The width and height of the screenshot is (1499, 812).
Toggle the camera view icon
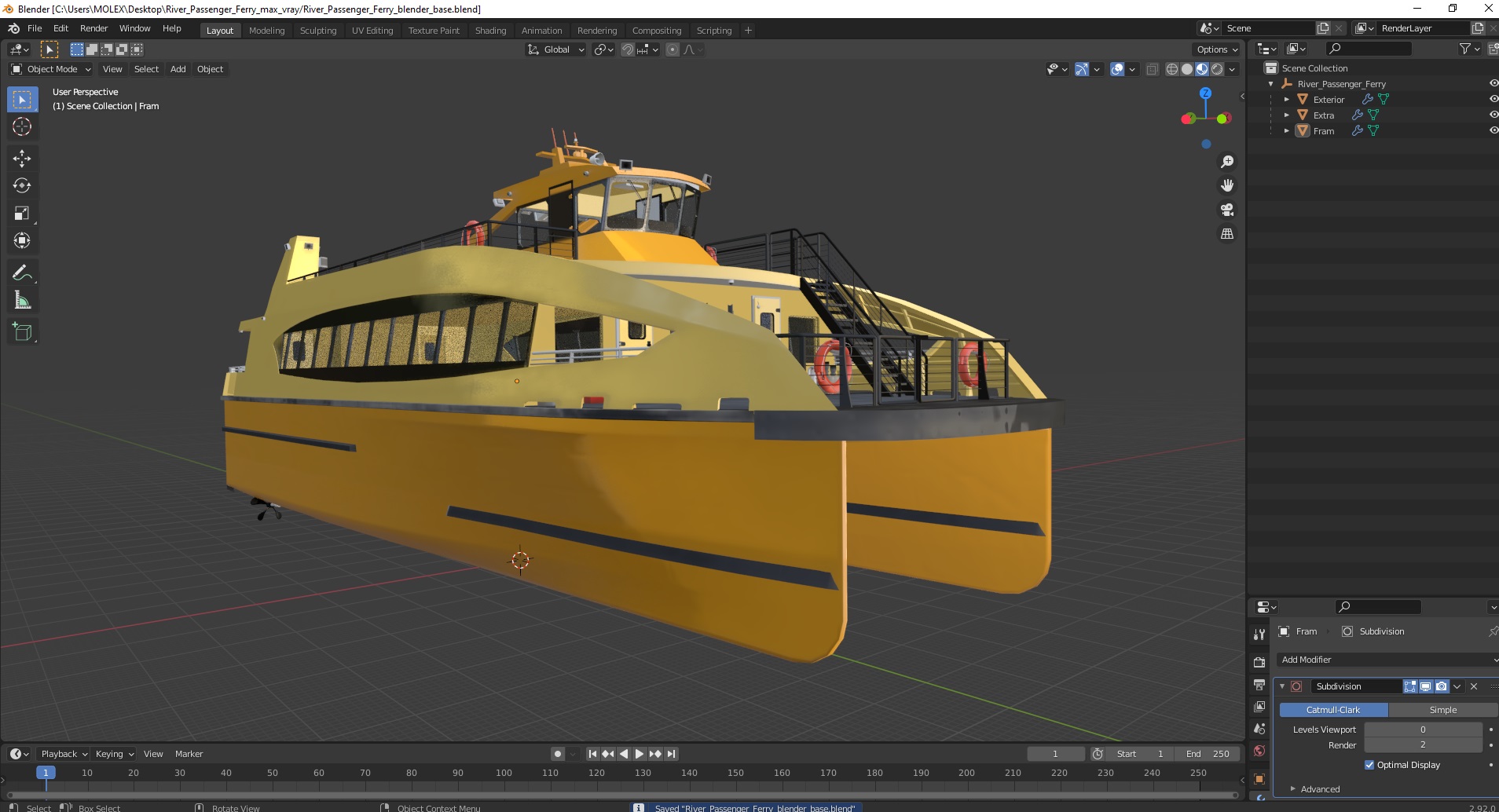[x=1226, y=210]
